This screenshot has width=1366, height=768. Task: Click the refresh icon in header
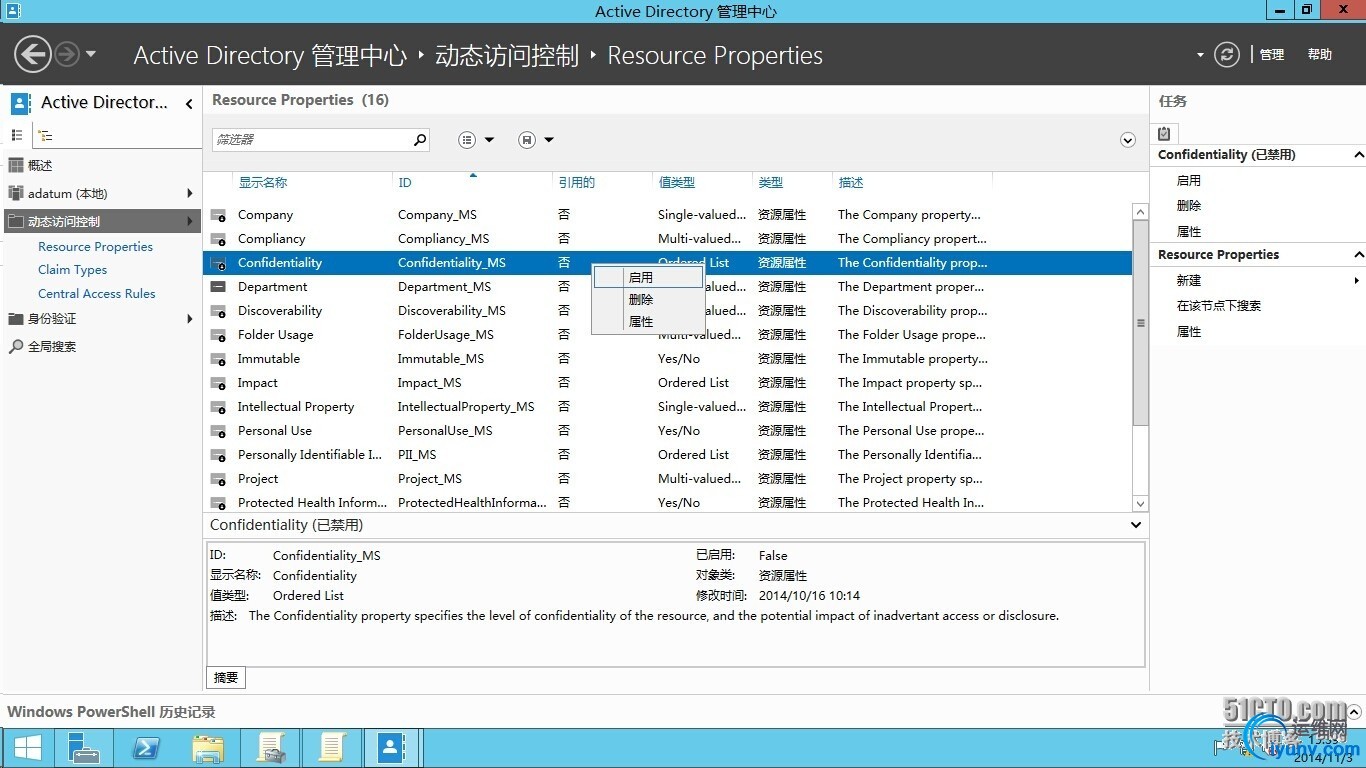[x=1227, y=54]
